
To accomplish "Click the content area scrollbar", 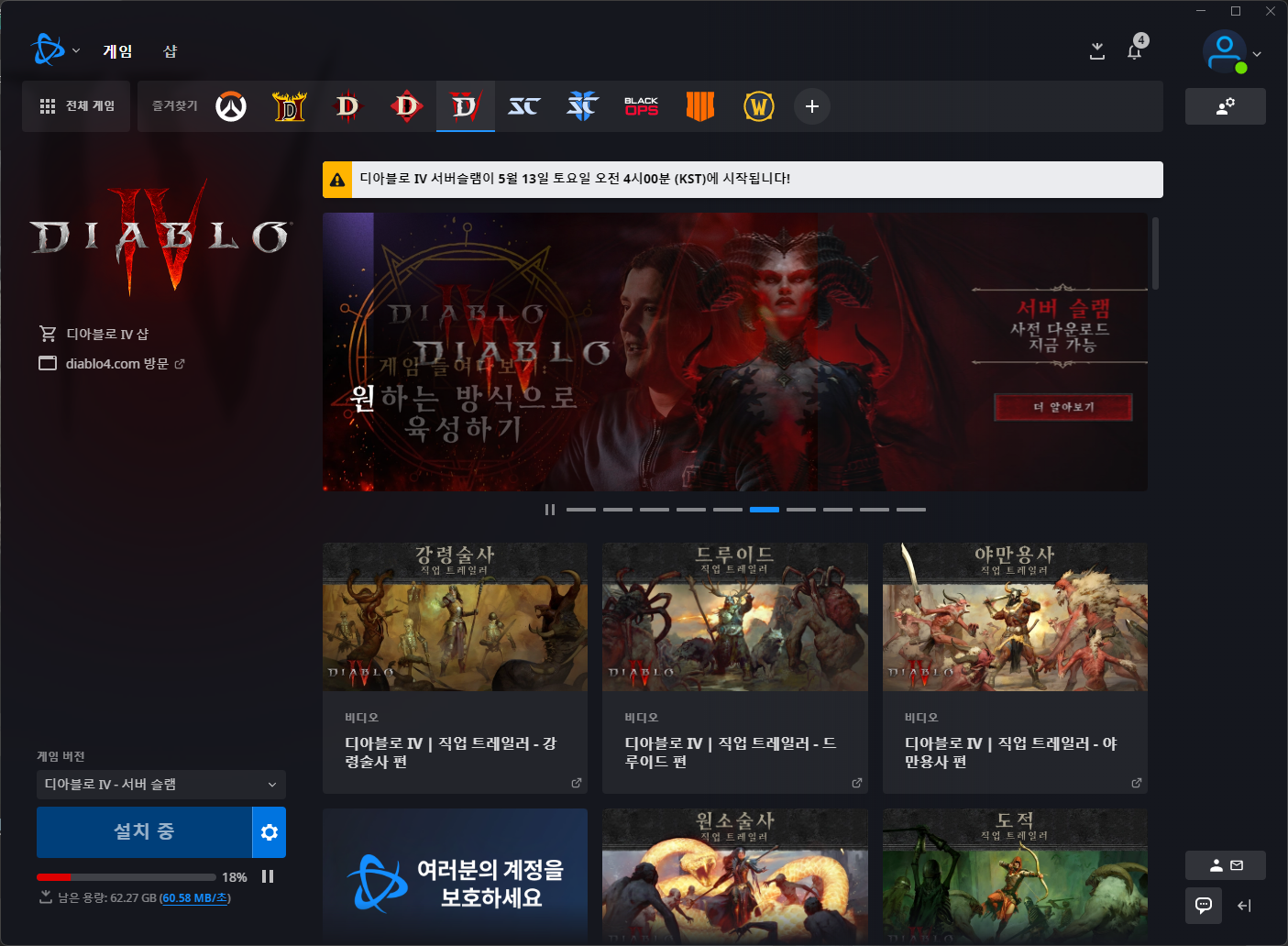I will click(x=1155, y=254).
